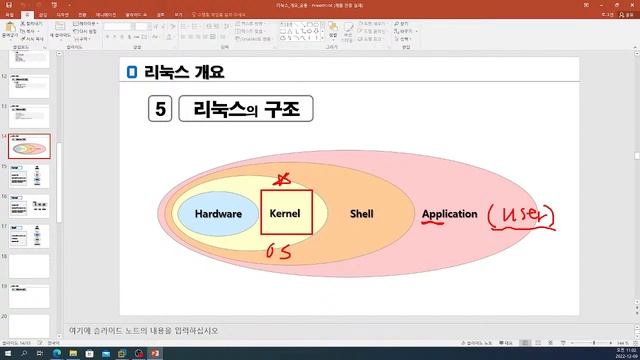The width and height of the screenshot is (640, 360).
Task: Switch to the Insert tab
Action: [43, 15]
